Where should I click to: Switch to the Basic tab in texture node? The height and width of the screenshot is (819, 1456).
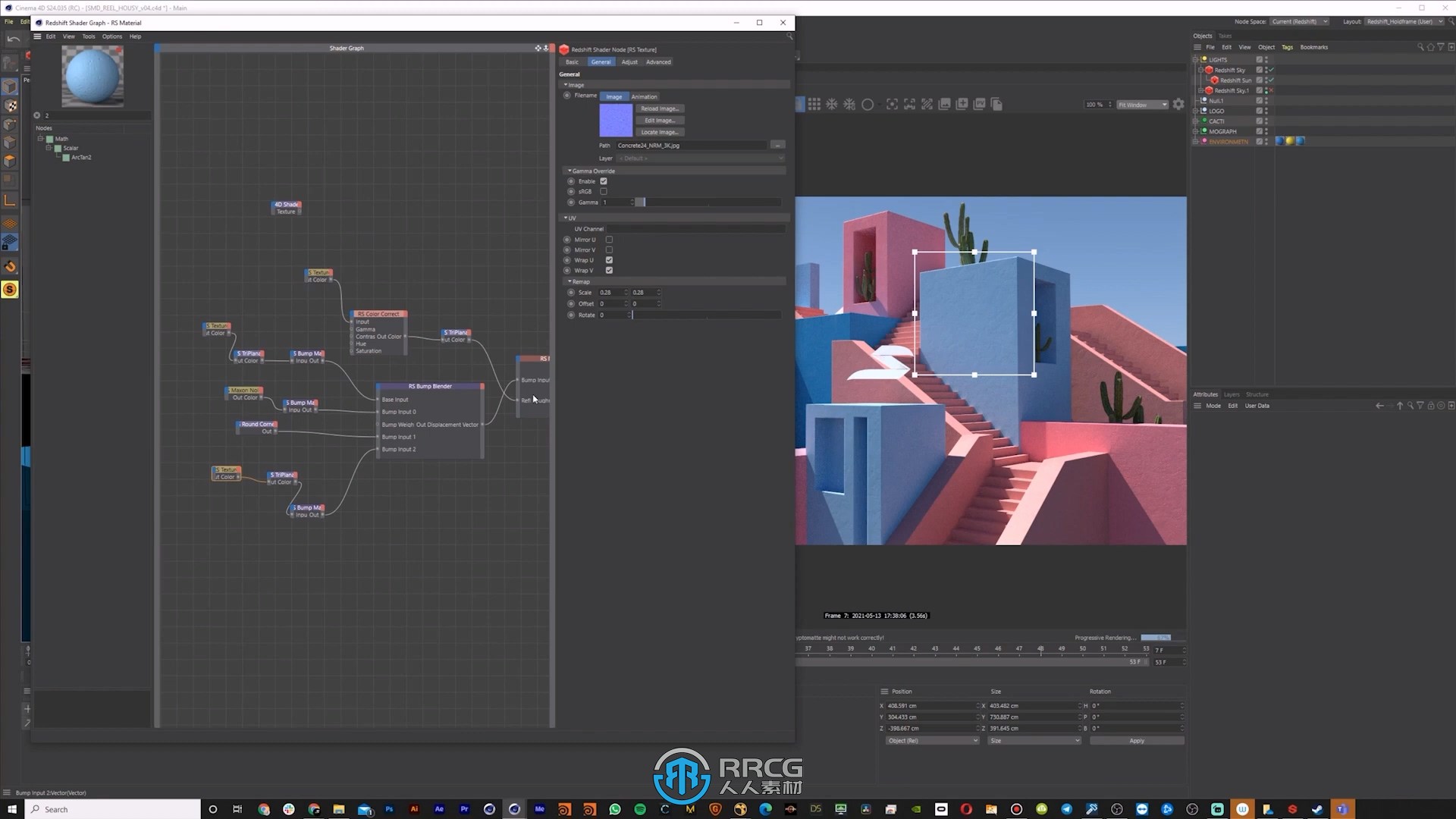(x=573, y=62)
